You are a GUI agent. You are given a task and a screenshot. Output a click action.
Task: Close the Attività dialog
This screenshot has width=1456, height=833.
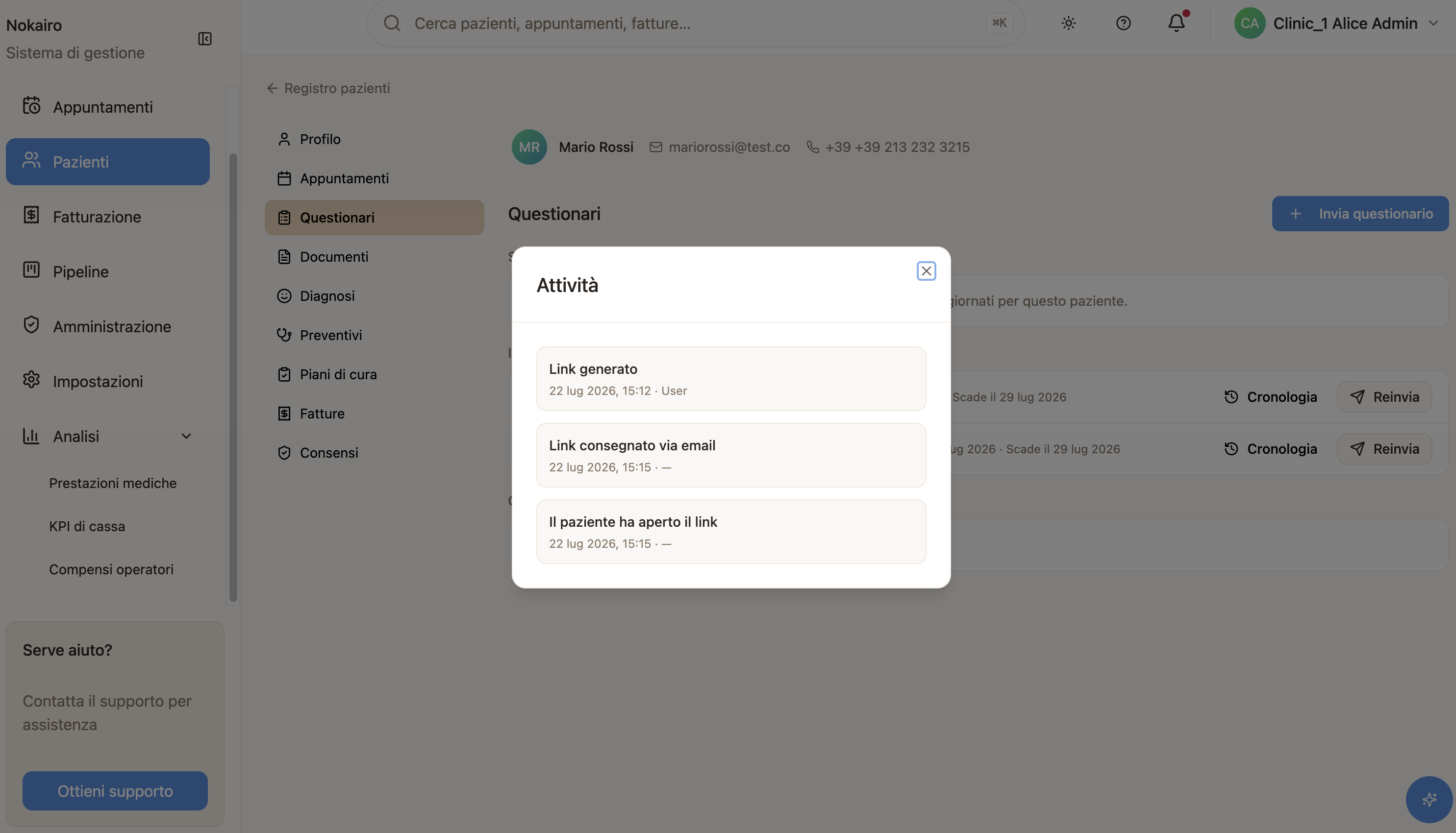click(927, 271)
